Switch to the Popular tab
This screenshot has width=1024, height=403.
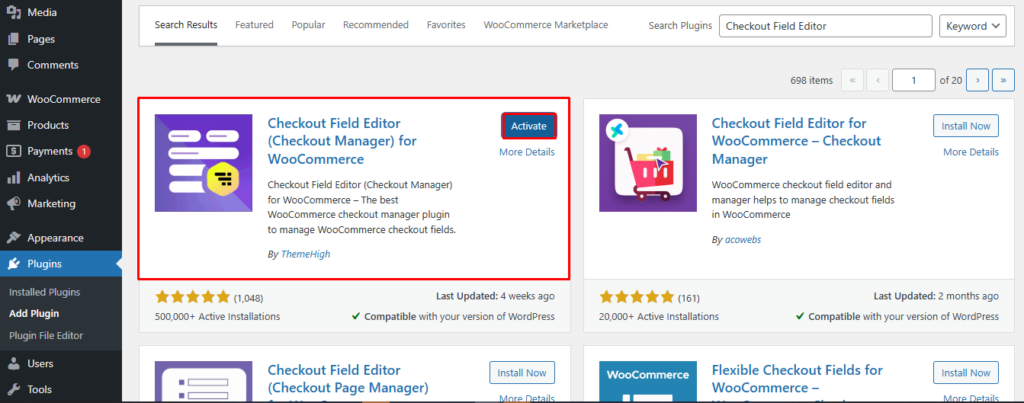pyautogui.click(x=308, y=25)
